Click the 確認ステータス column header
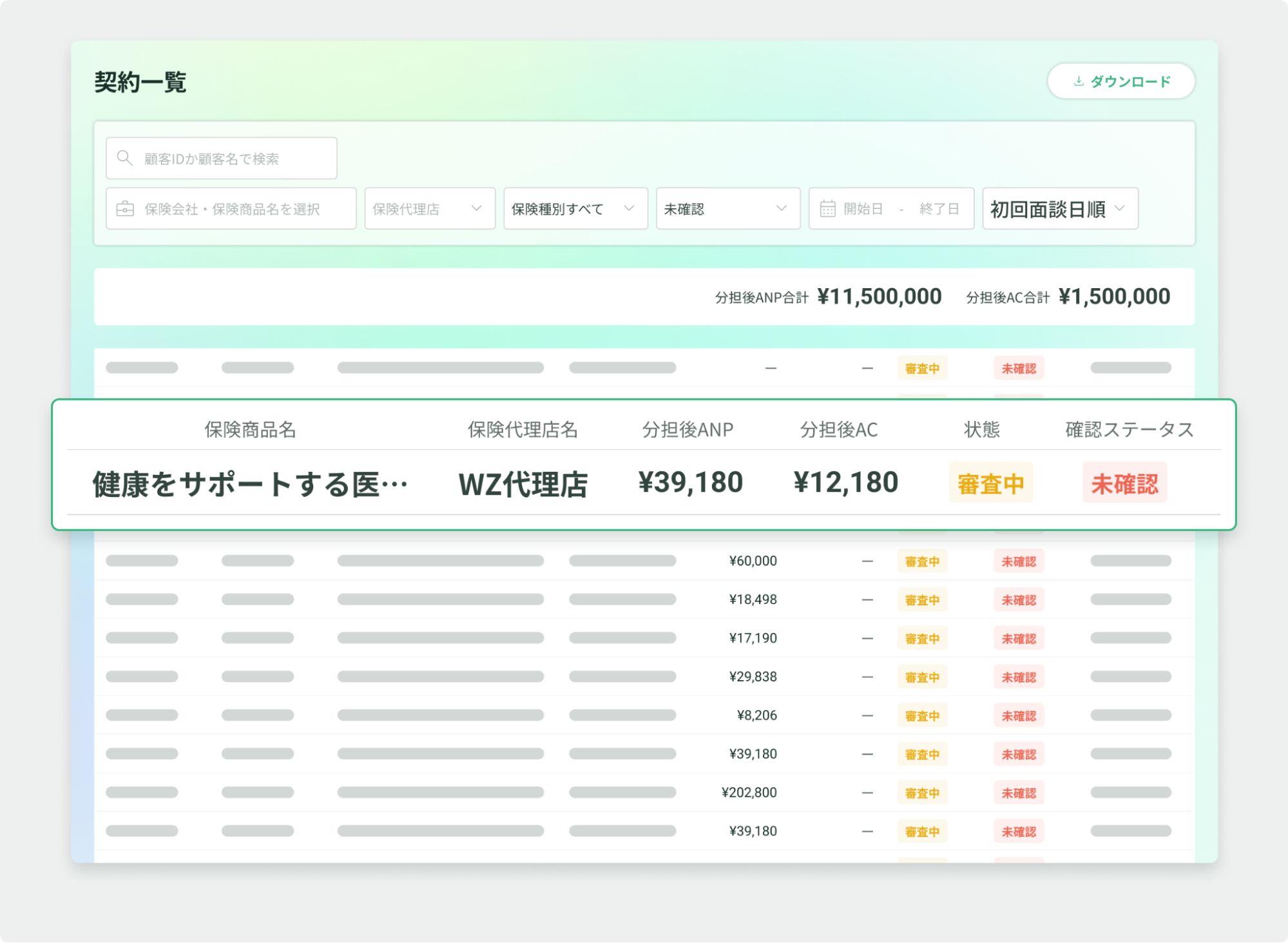The image size is (1288, 943). pyautogui.click(x=1129, y=429)
